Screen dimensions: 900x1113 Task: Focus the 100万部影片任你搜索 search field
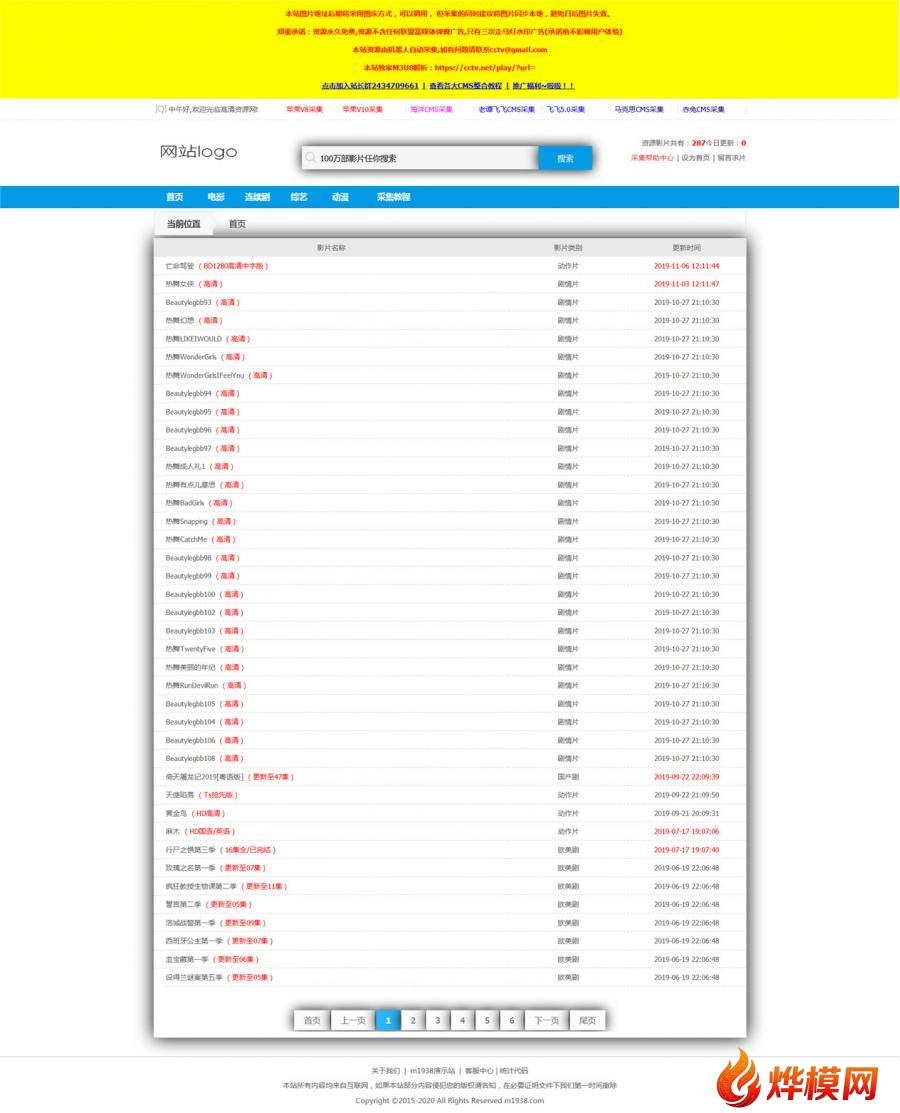point(420,158)
